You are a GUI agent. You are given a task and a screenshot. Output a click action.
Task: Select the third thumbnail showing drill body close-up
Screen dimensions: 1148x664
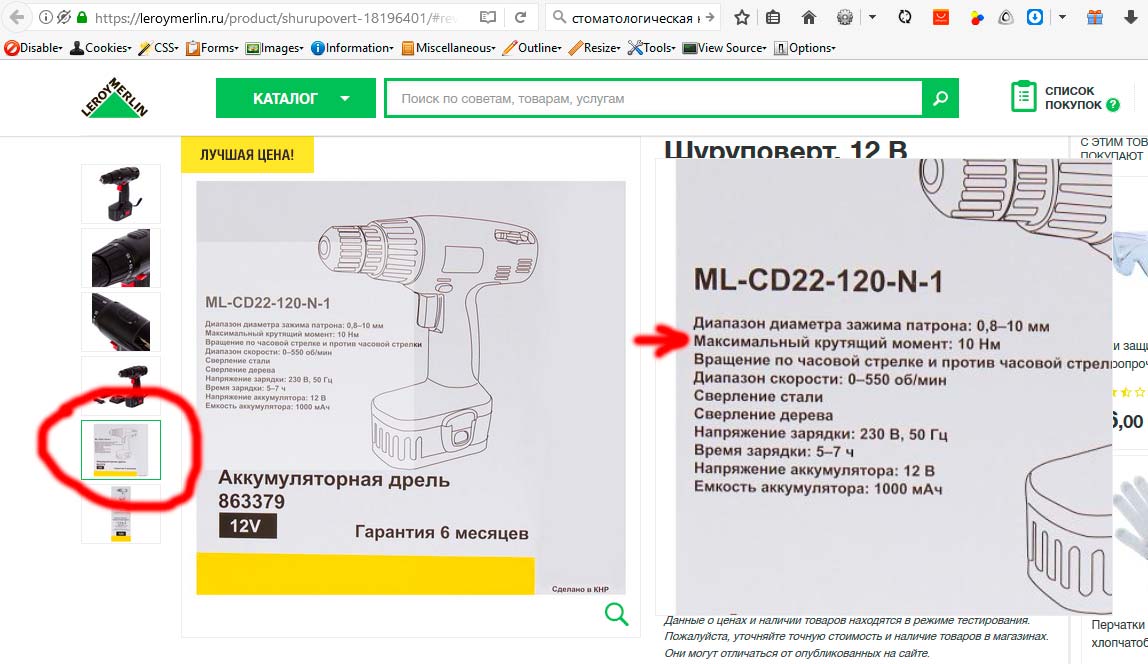pos(121,322)
